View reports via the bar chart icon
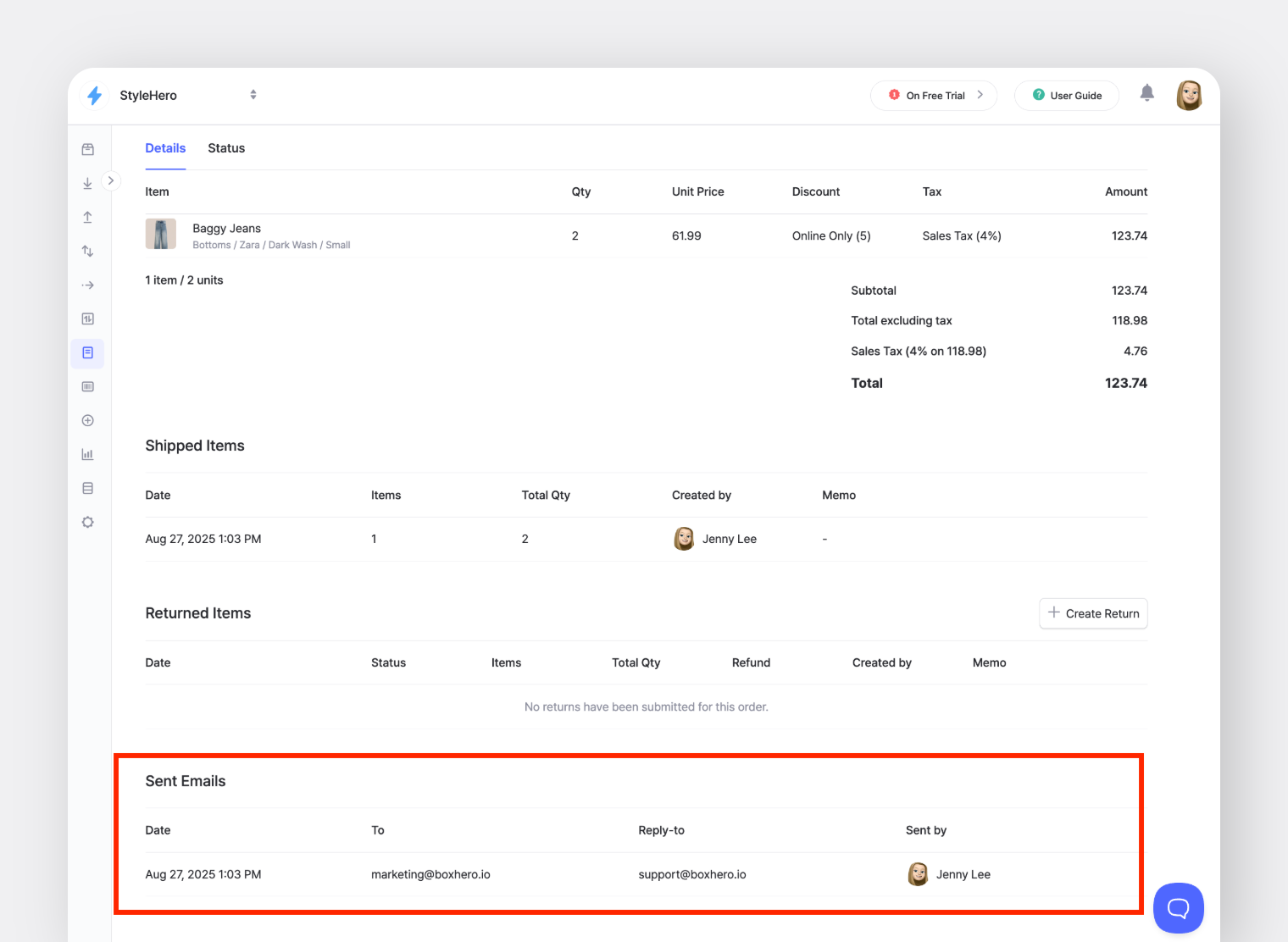Screen dimensions: 1288x942 coord(87,454)
